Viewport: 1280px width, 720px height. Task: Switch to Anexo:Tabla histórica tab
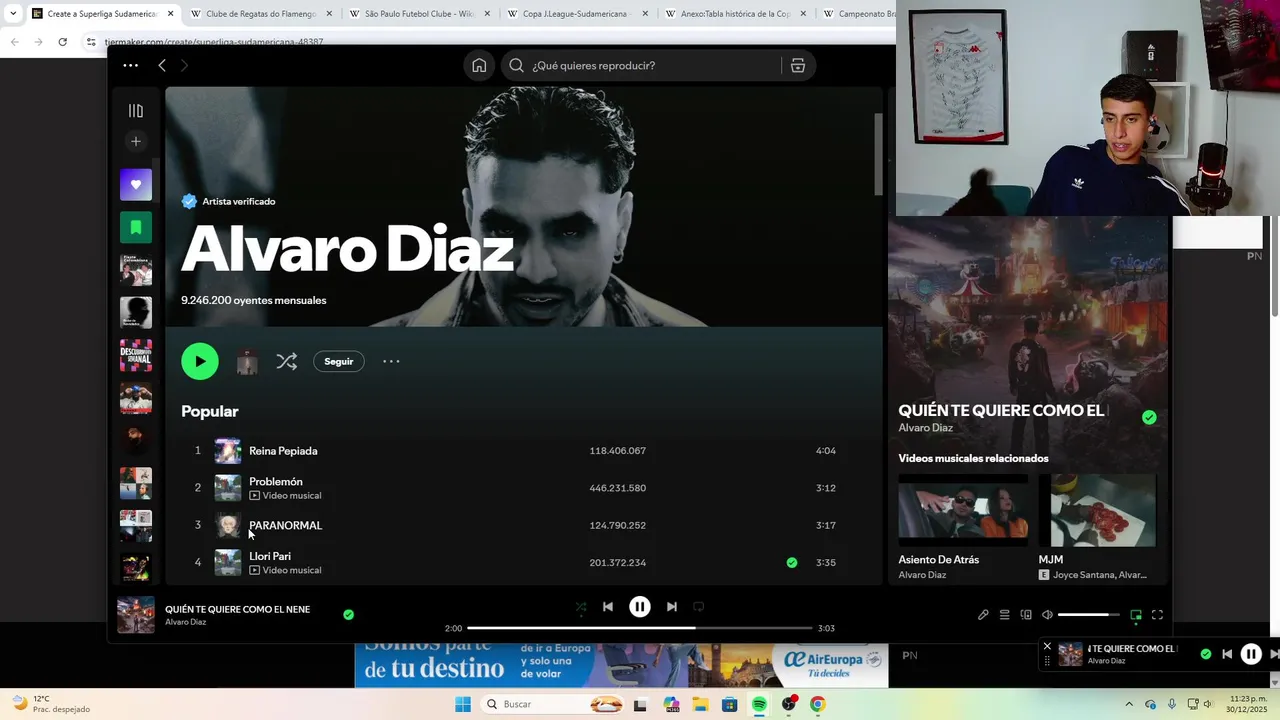tap(734, 14)
